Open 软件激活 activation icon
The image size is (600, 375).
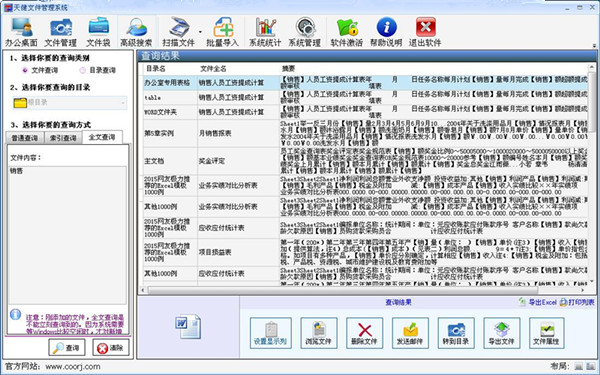pos(347,32)
